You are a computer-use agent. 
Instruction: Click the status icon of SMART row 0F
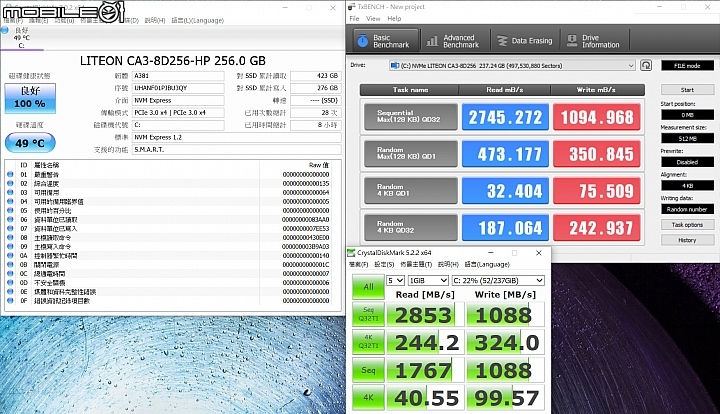tap(10, 301)
